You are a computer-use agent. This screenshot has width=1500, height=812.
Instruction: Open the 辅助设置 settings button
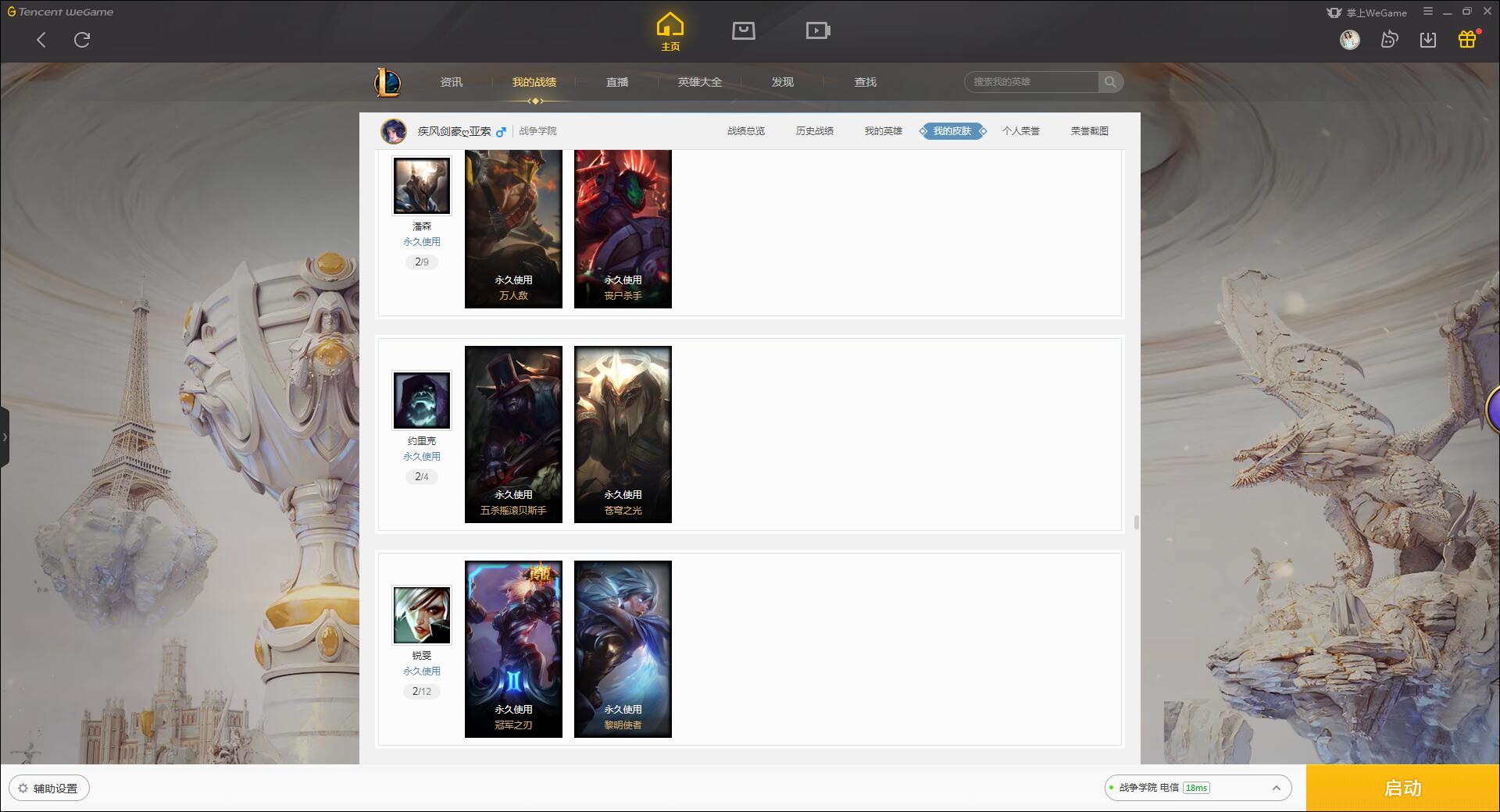pyautogui.click(x=49, y=789)
